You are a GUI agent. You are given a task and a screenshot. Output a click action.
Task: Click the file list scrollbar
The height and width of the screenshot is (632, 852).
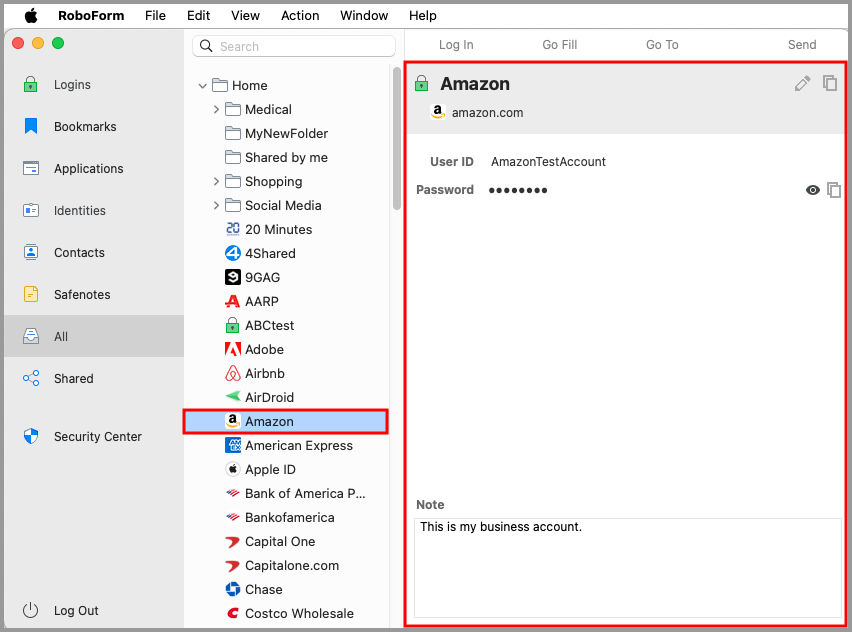point(397,139)
